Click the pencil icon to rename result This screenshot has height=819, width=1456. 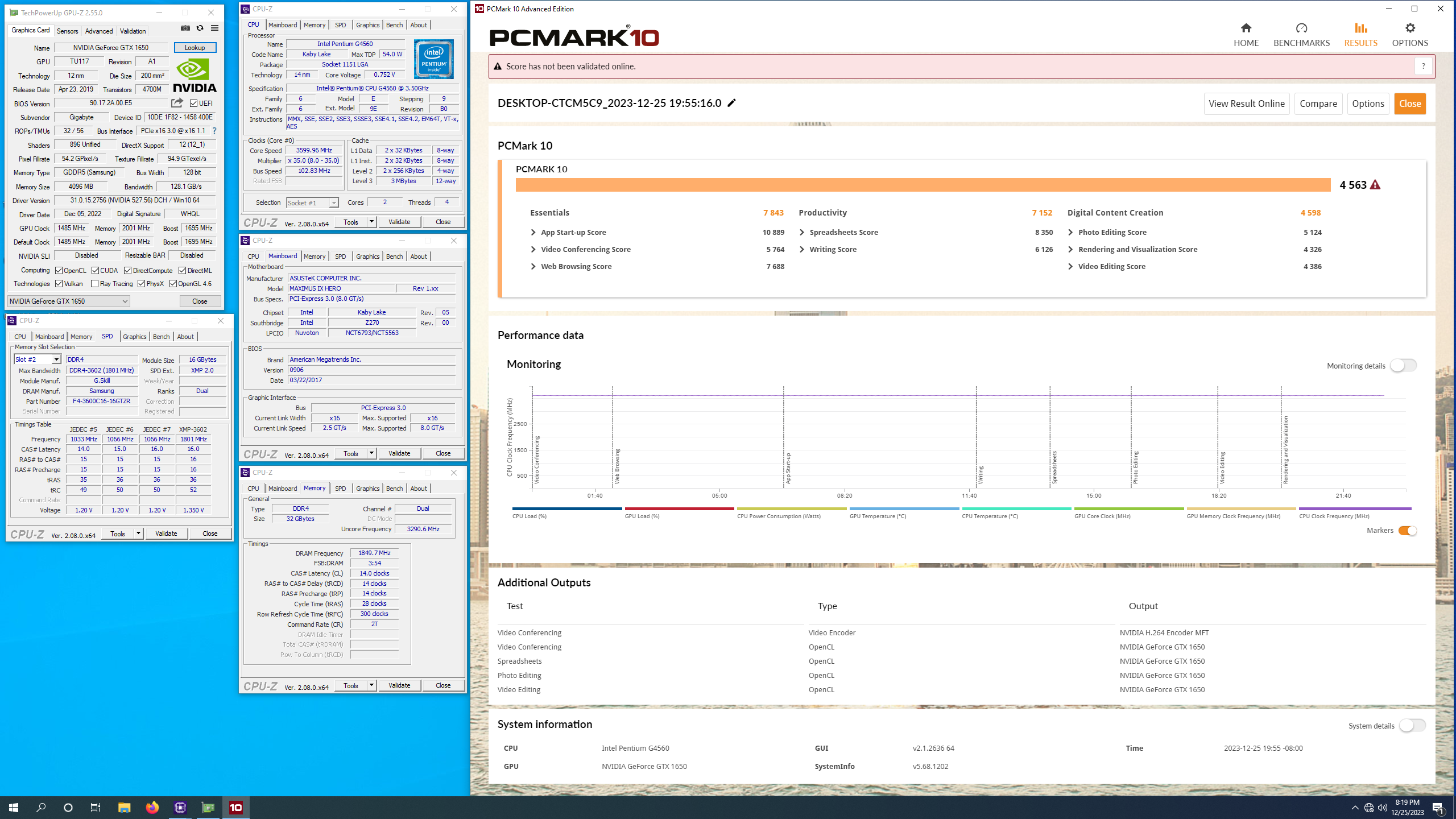pos(732,103)
